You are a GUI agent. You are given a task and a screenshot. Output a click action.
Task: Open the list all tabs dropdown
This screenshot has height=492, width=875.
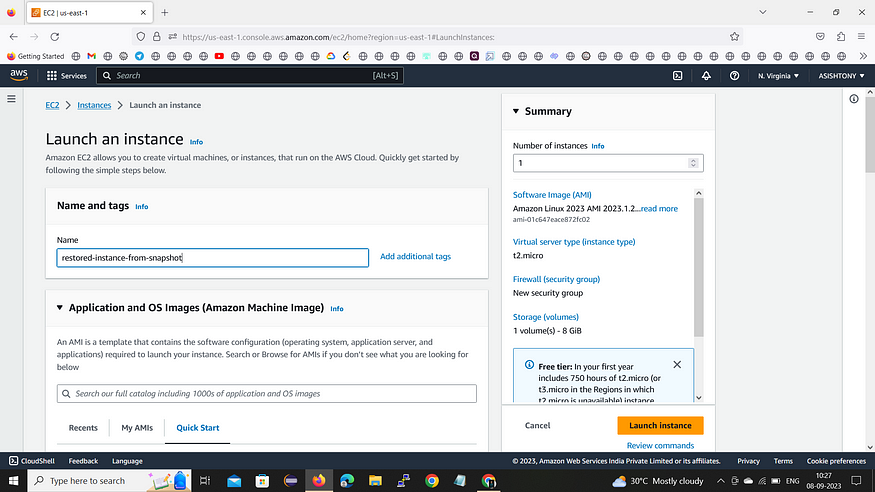762,12
